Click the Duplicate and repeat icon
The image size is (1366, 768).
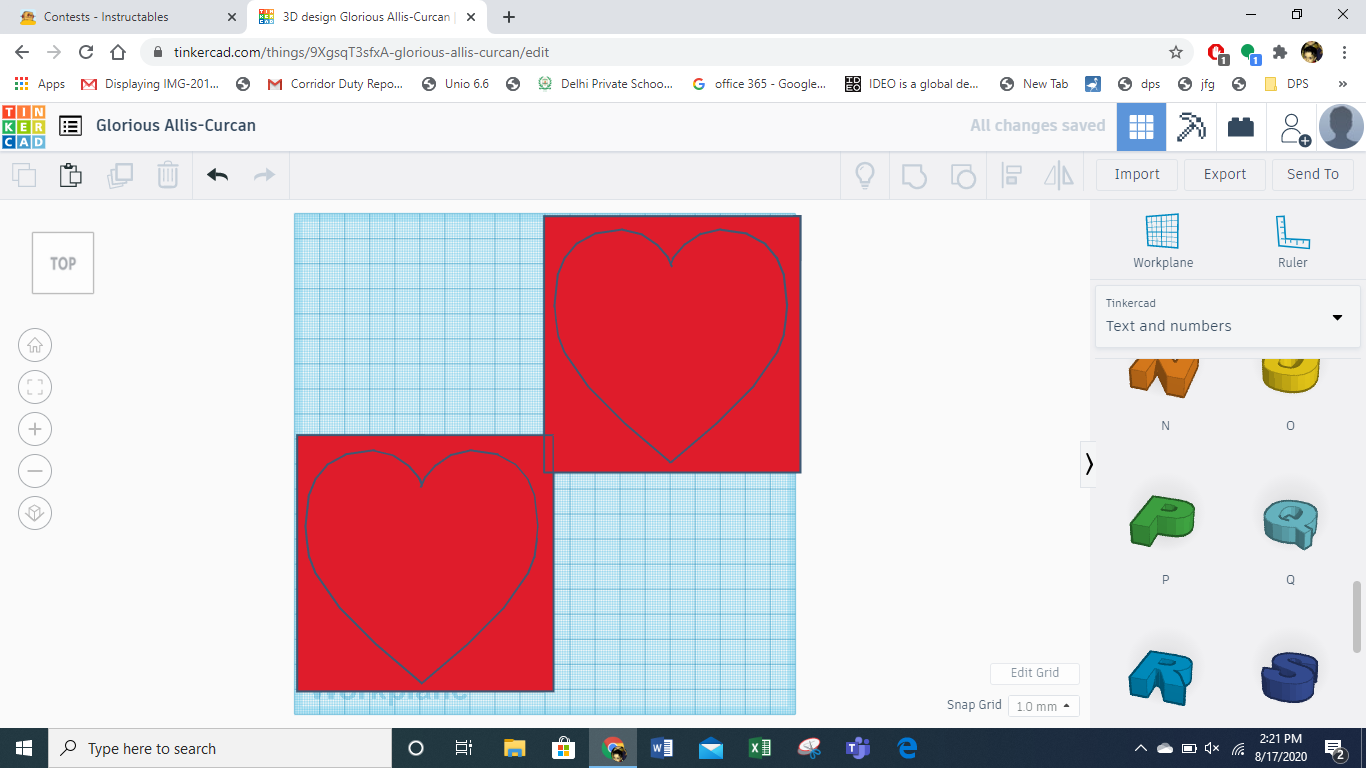120,176
